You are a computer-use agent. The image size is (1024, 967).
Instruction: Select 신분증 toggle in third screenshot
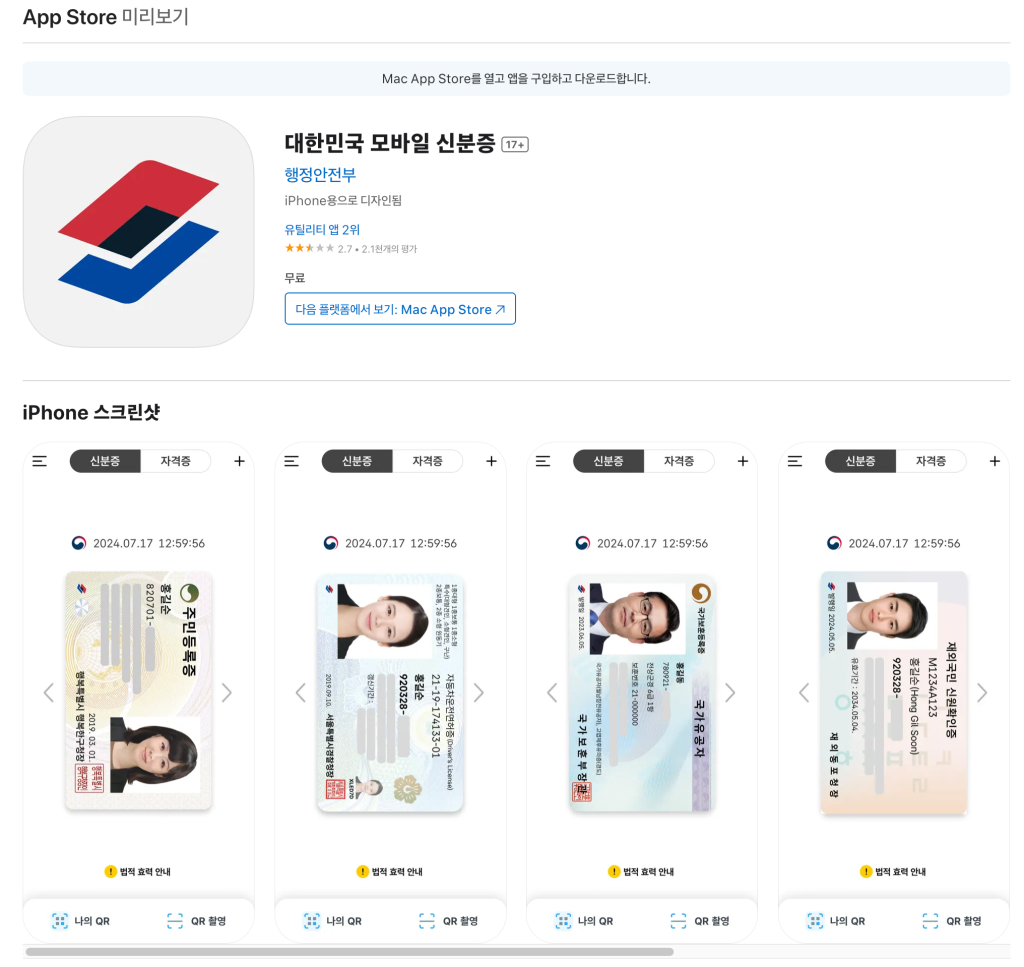point(609,461)
